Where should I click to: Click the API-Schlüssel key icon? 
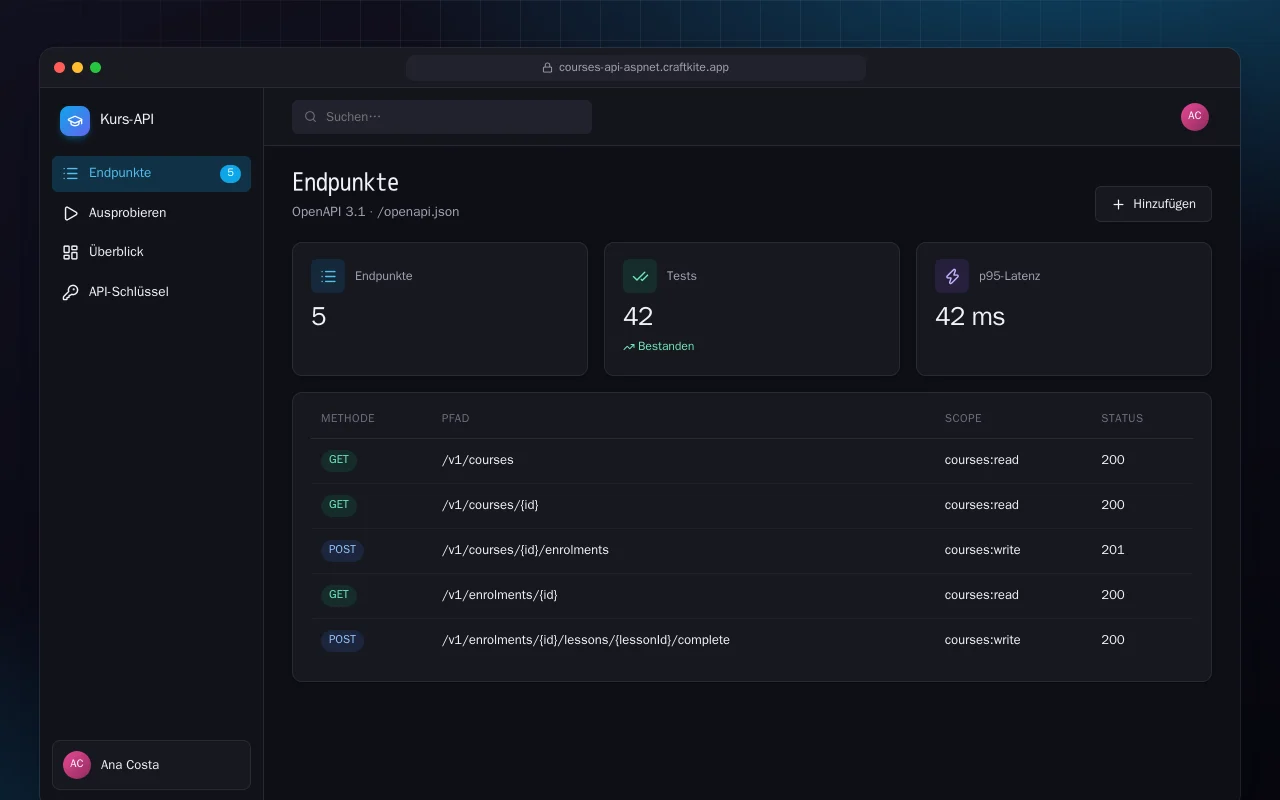click(70, 292)
